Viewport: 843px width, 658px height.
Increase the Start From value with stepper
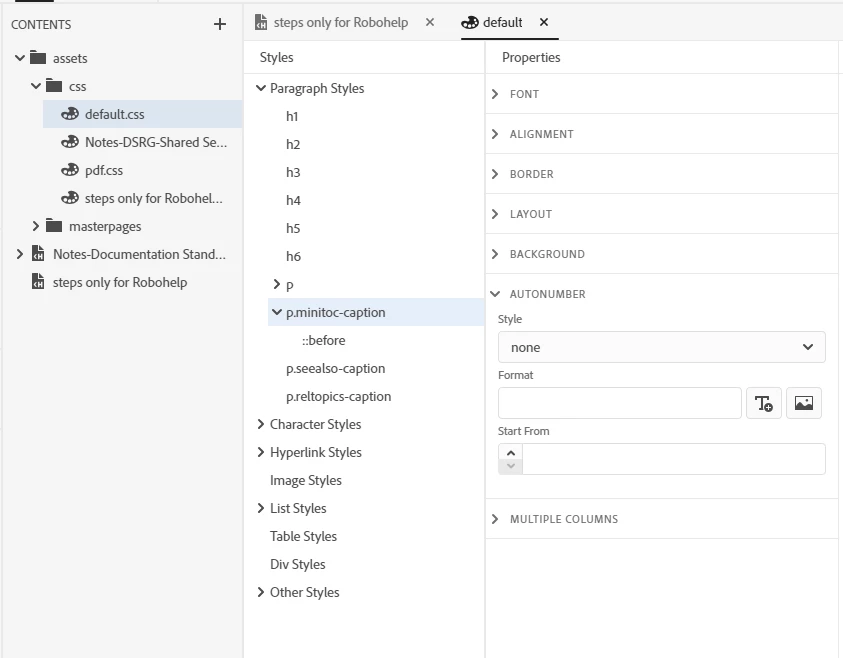[x=511, y=453]
